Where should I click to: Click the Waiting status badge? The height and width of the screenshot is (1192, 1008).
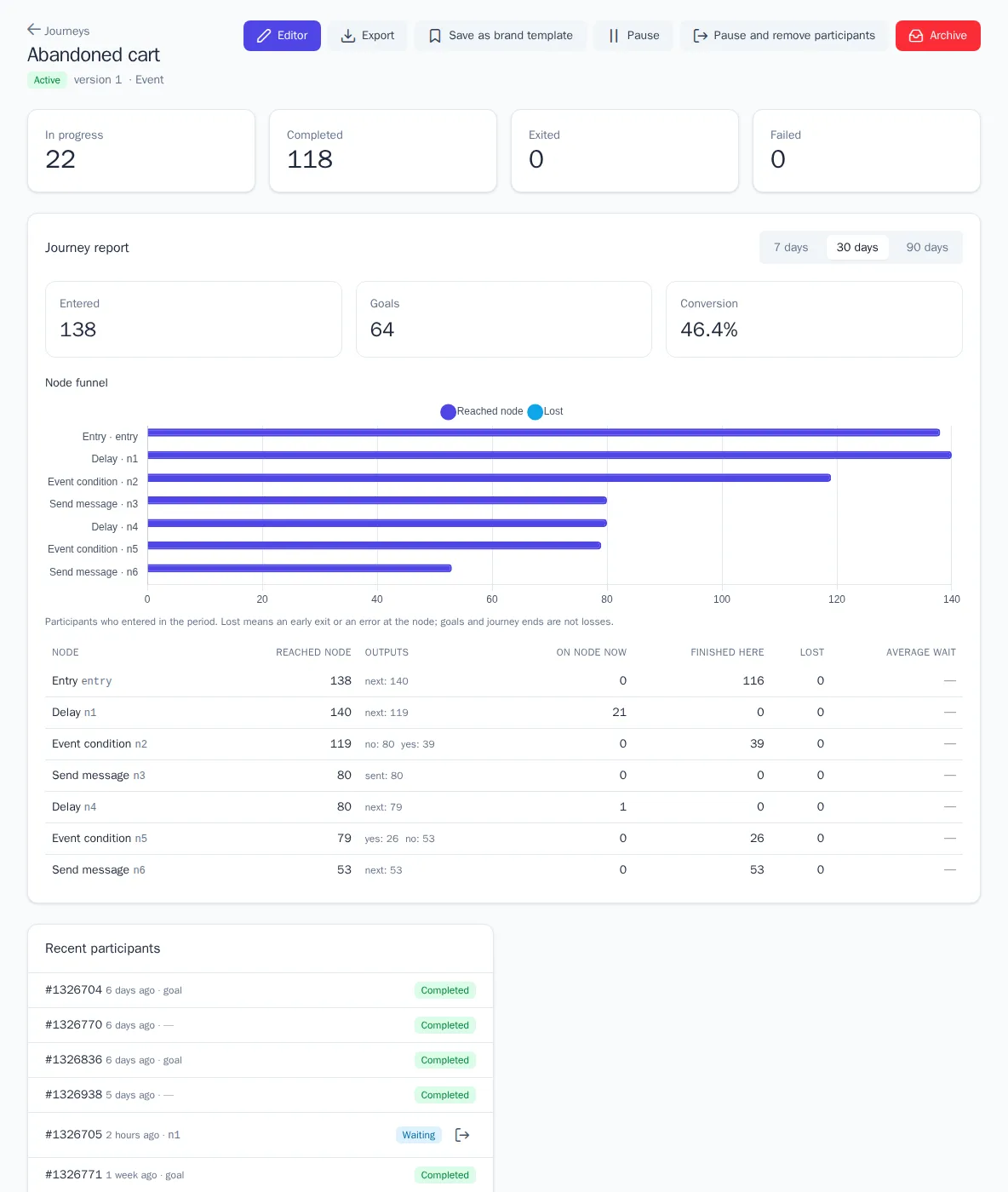(x=419, y=1135)
